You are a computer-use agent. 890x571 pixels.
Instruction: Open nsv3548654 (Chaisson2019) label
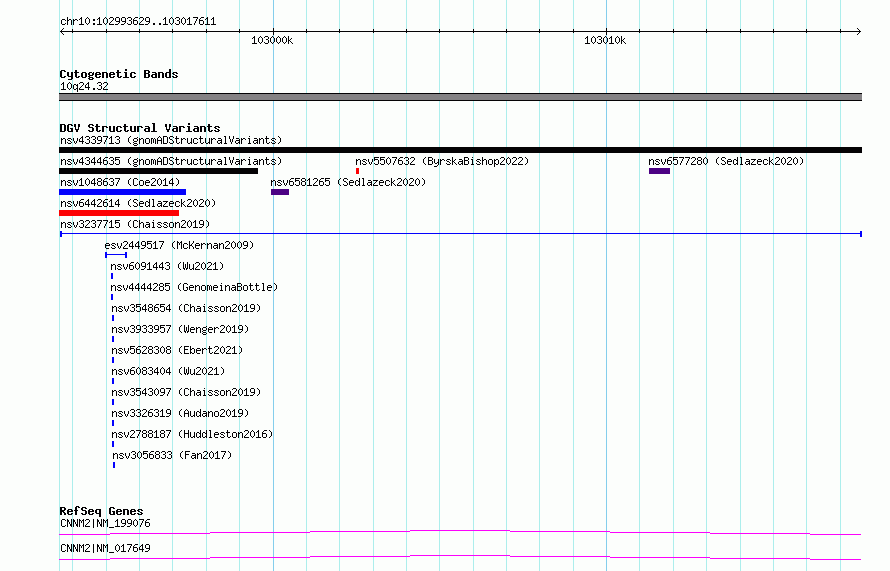[186, 308]
